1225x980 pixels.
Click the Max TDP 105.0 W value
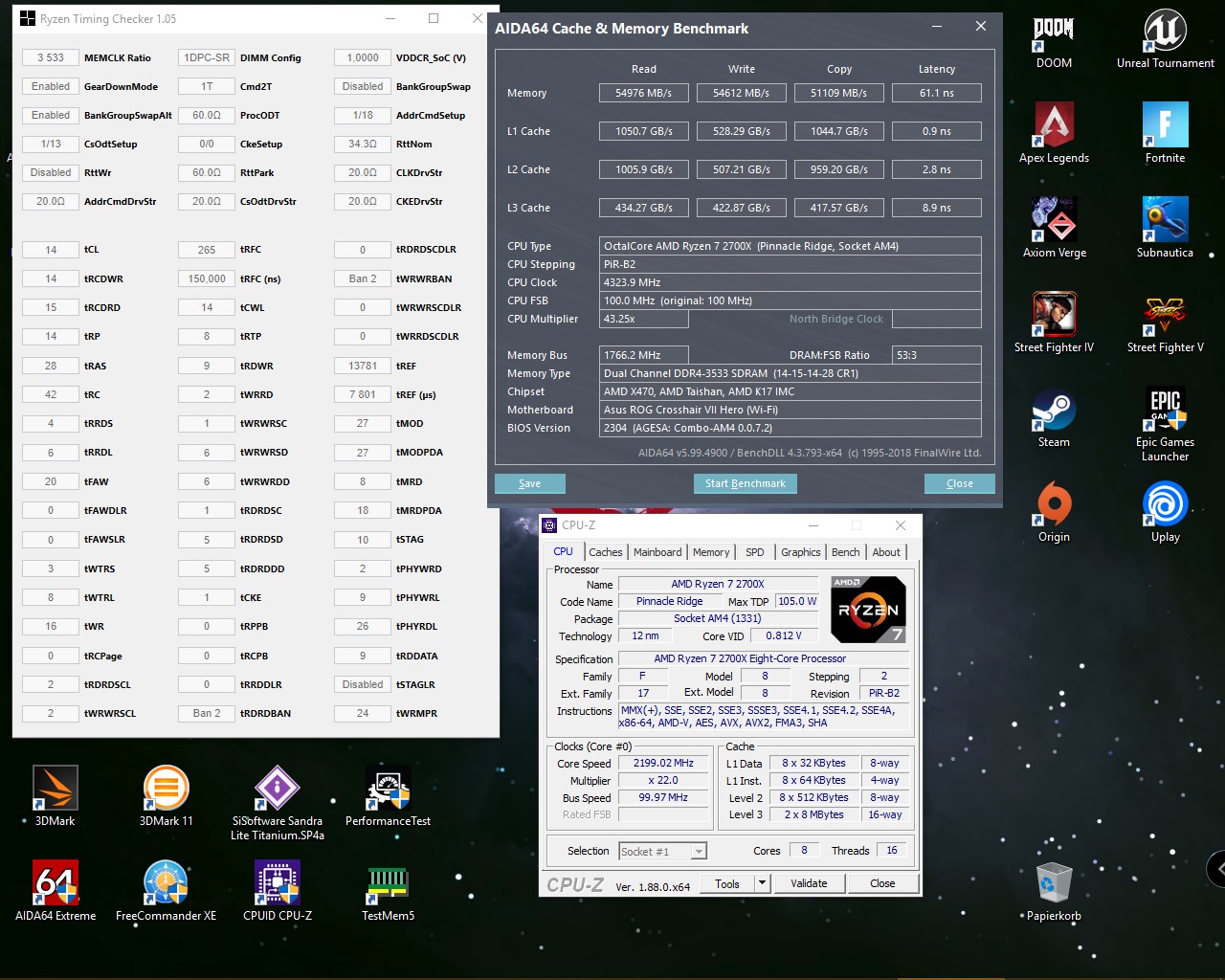click(797, 601)
